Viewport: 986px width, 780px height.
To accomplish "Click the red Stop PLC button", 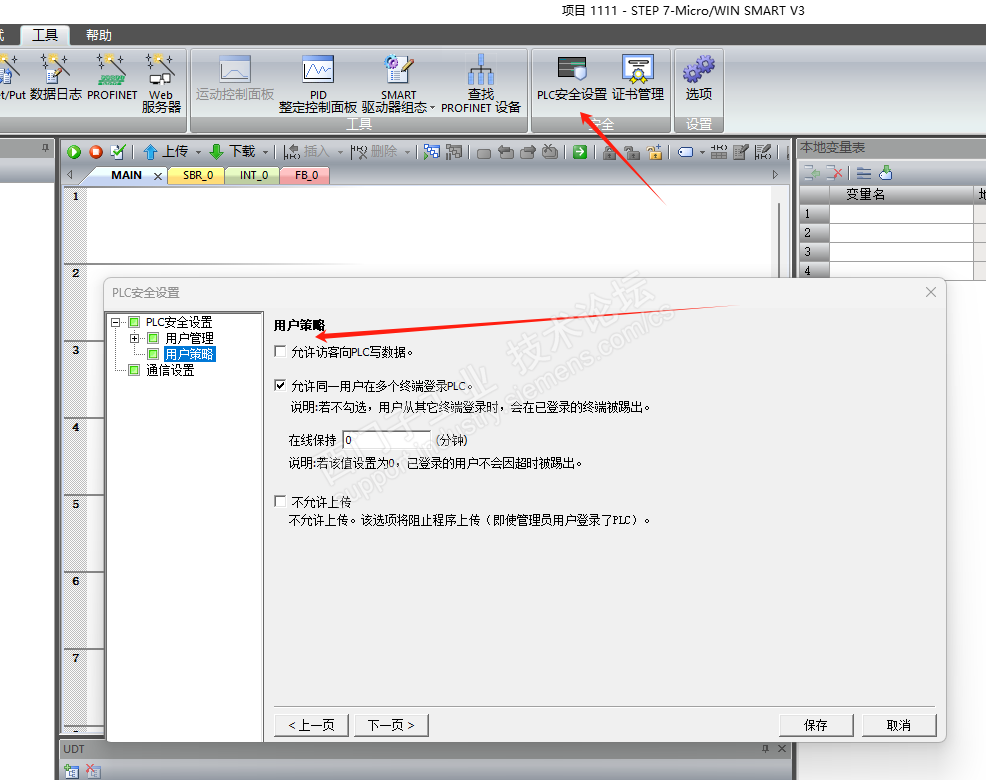I will pos(96,152).
